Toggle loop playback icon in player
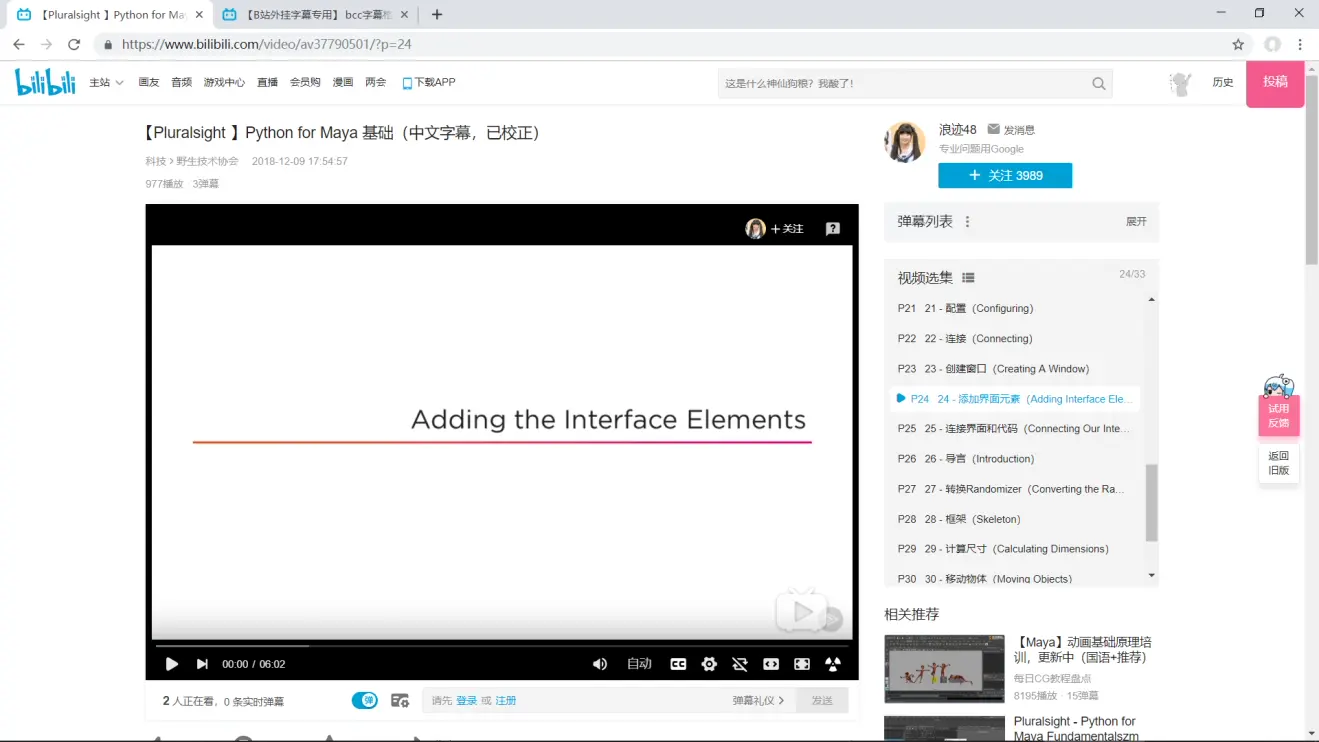This screenshot has width=1319, height=742. 740,664
